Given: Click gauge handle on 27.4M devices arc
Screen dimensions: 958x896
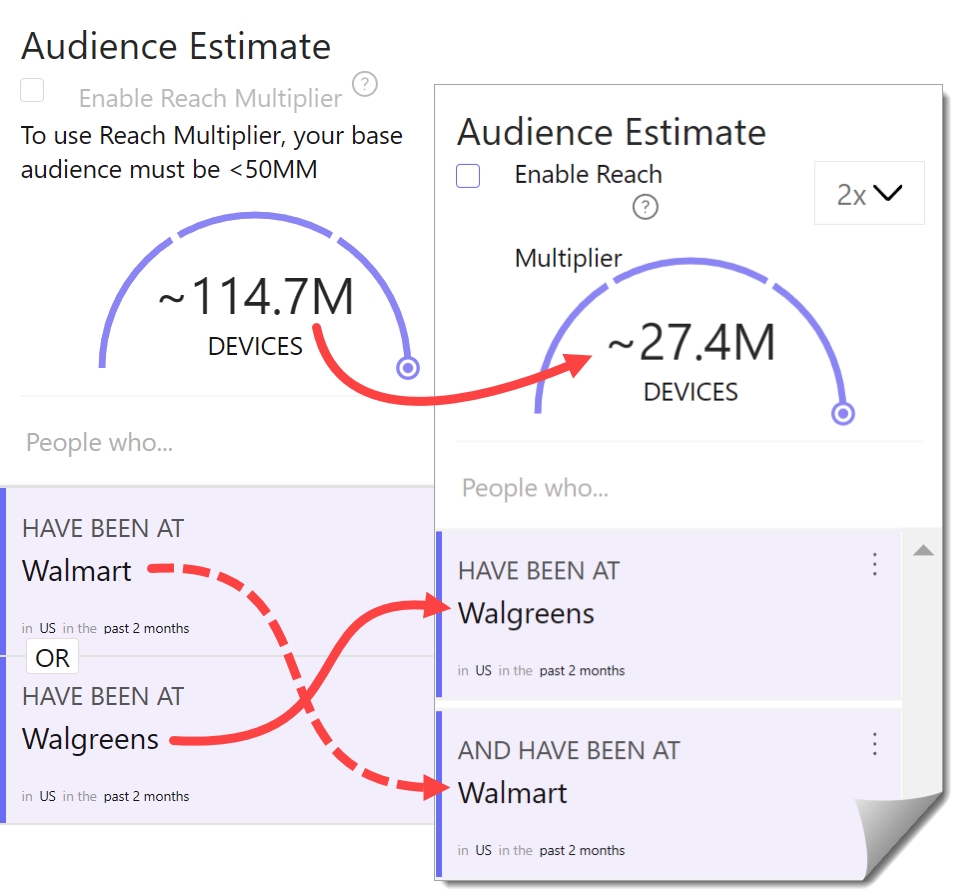Looking at the screenshot, I should coord(843,413).
